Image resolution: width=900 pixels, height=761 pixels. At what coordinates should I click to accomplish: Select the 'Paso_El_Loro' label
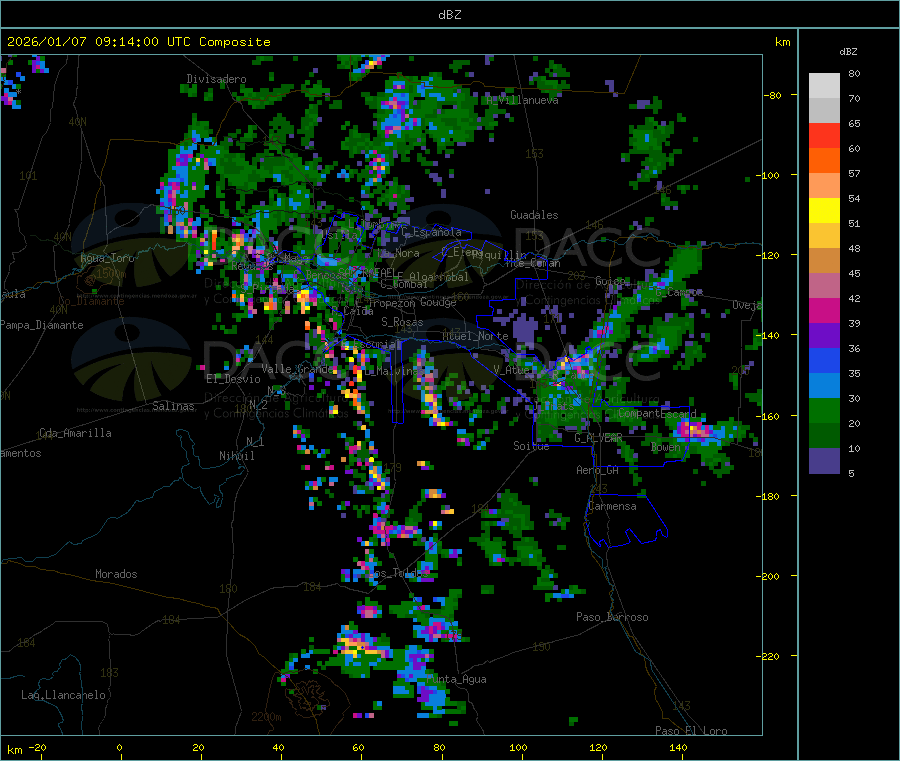point(692,731)
